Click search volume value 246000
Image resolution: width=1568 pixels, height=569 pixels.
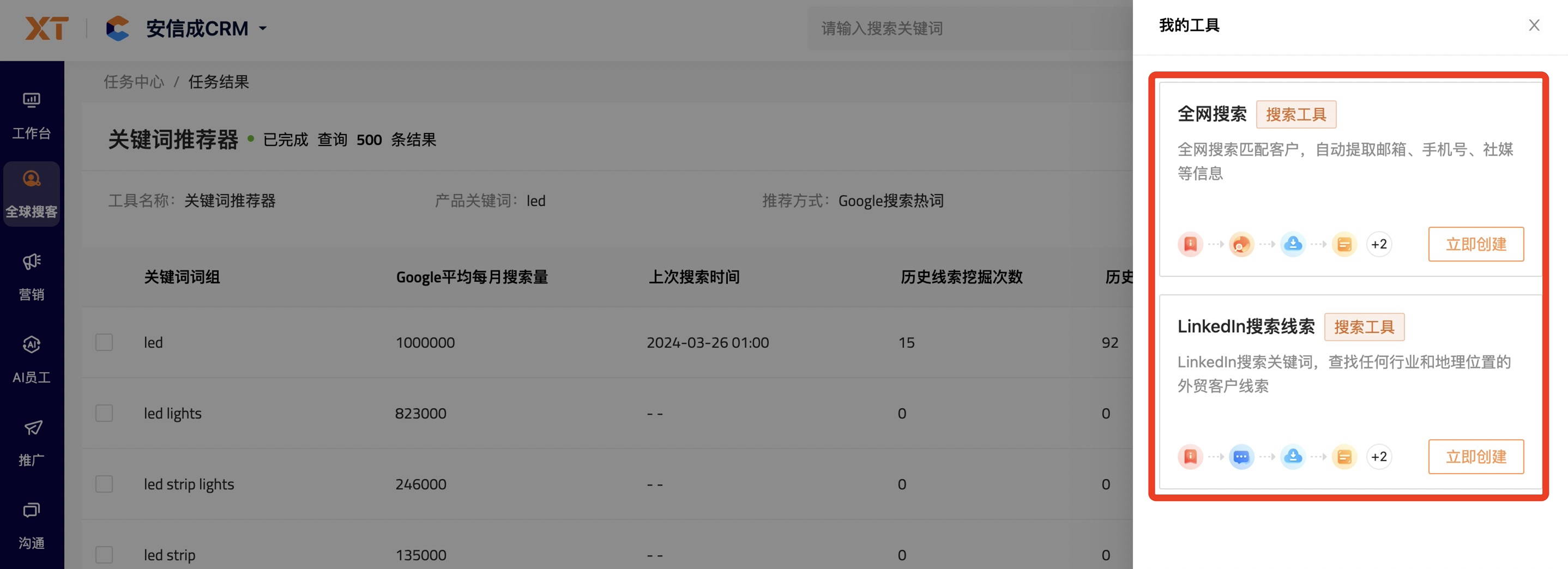click(x=420, y=484)
